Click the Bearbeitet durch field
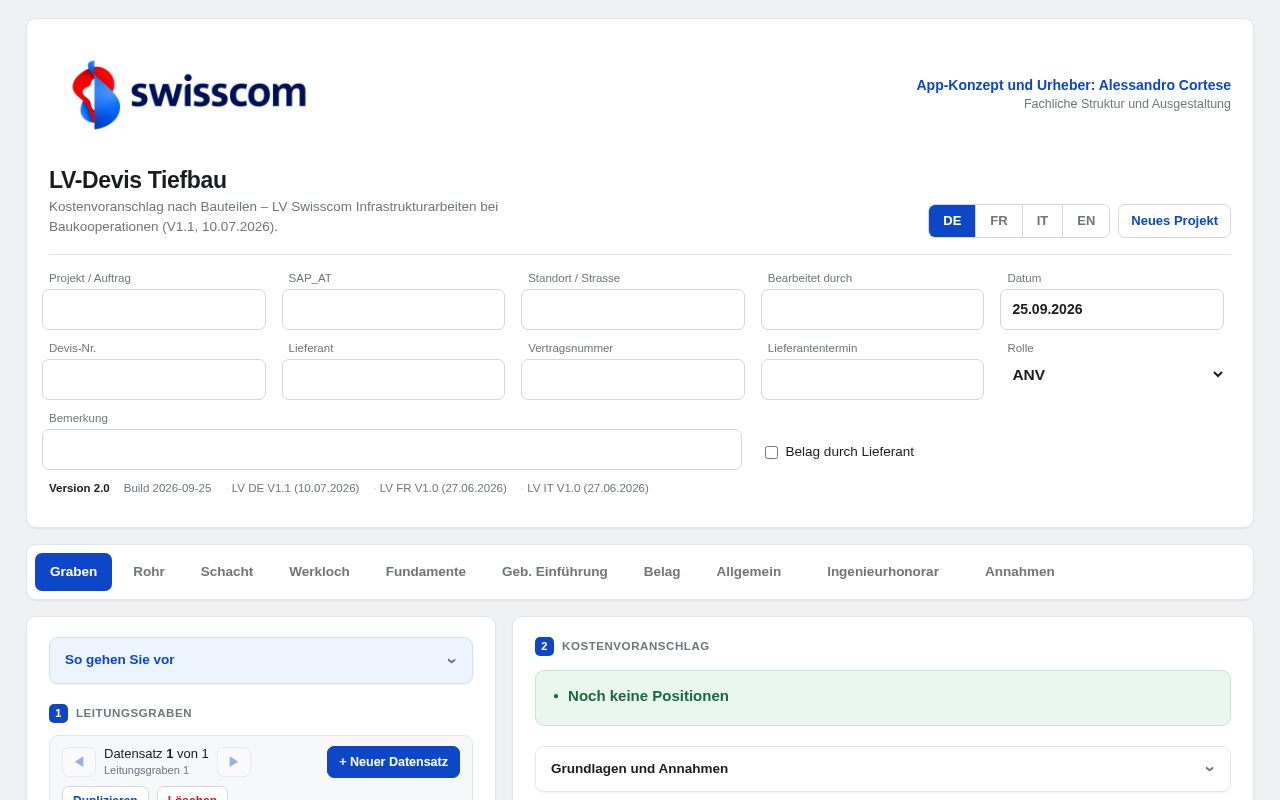Viewport: 1280px width, 800px height. [x=872, y=310]
